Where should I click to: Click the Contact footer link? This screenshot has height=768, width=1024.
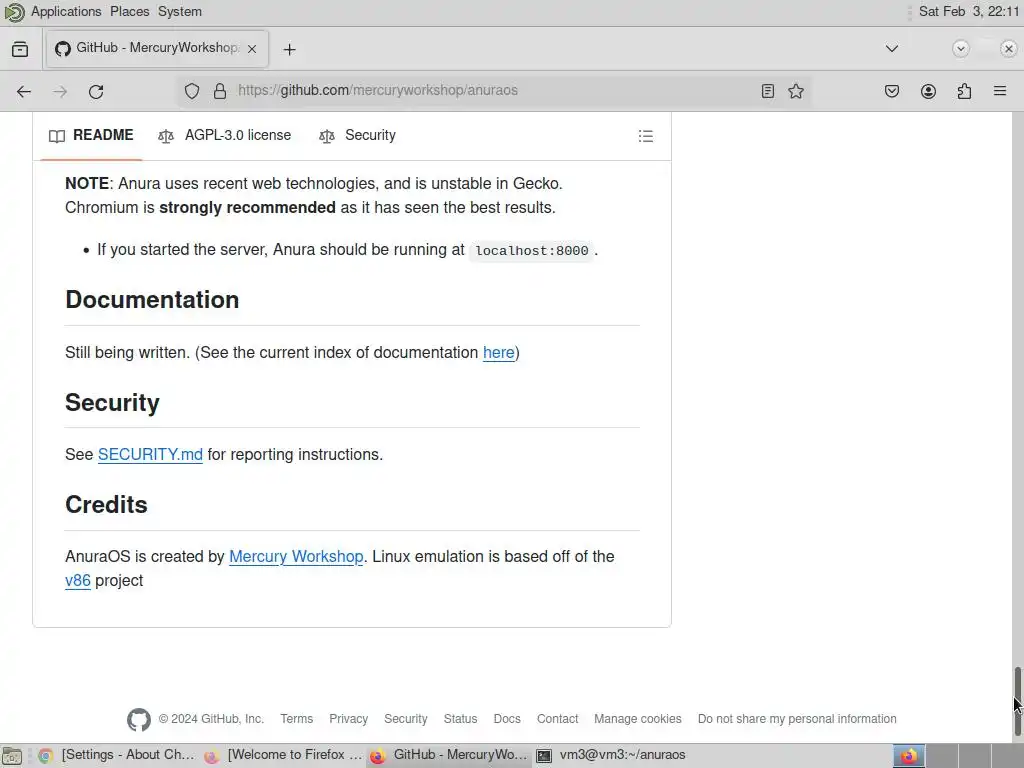click(557, 719)
